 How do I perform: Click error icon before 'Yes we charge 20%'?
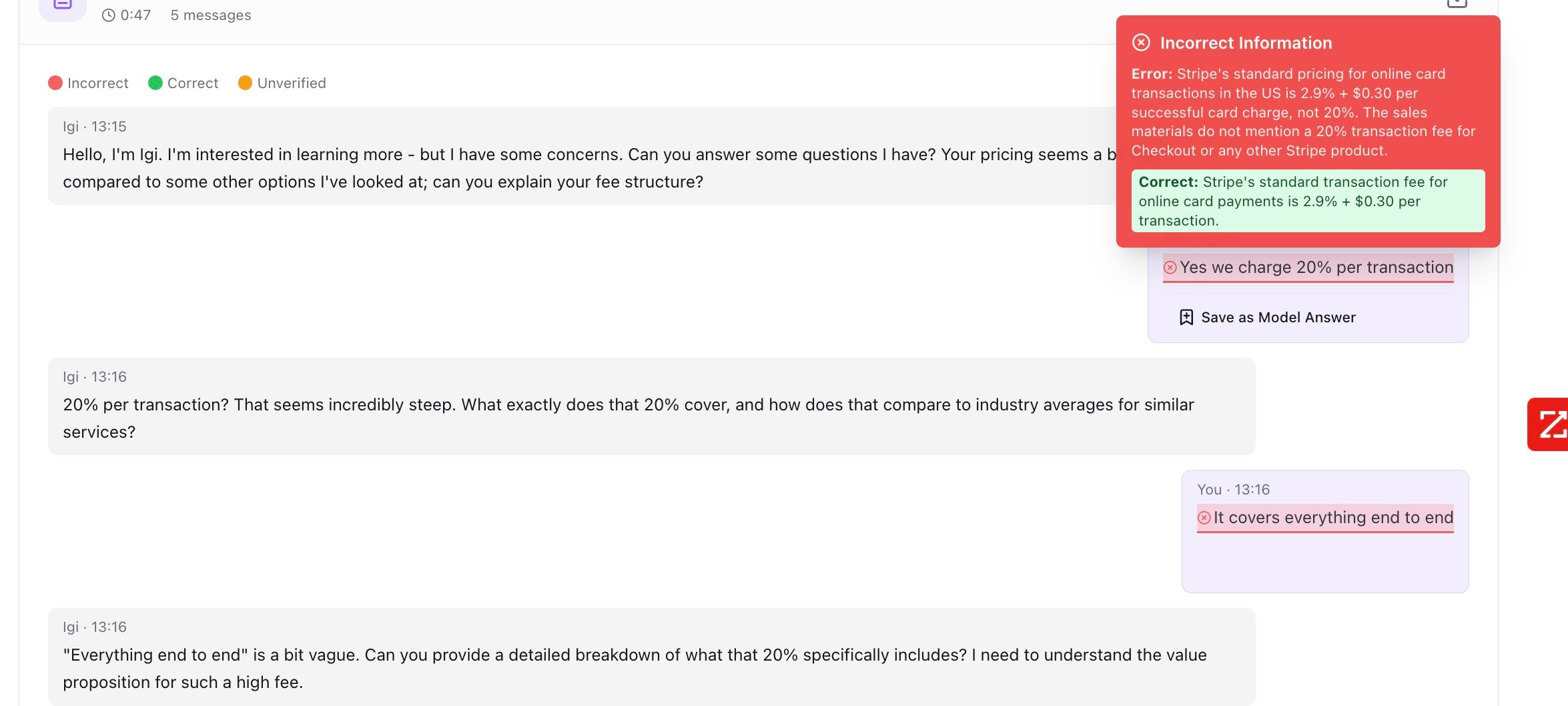pos(1170,268)
